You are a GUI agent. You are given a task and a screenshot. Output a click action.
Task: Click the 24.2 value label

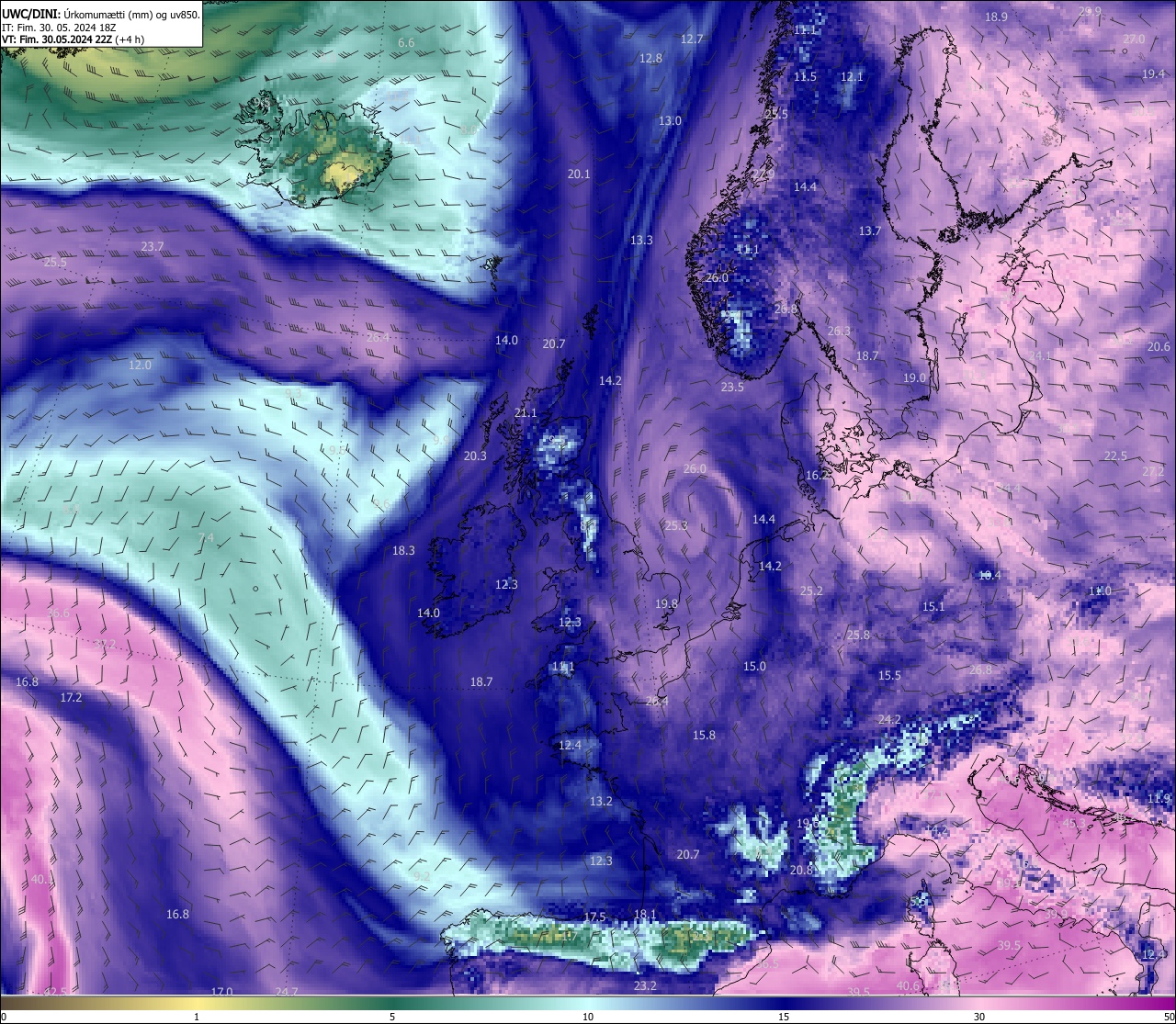point(889,720)
